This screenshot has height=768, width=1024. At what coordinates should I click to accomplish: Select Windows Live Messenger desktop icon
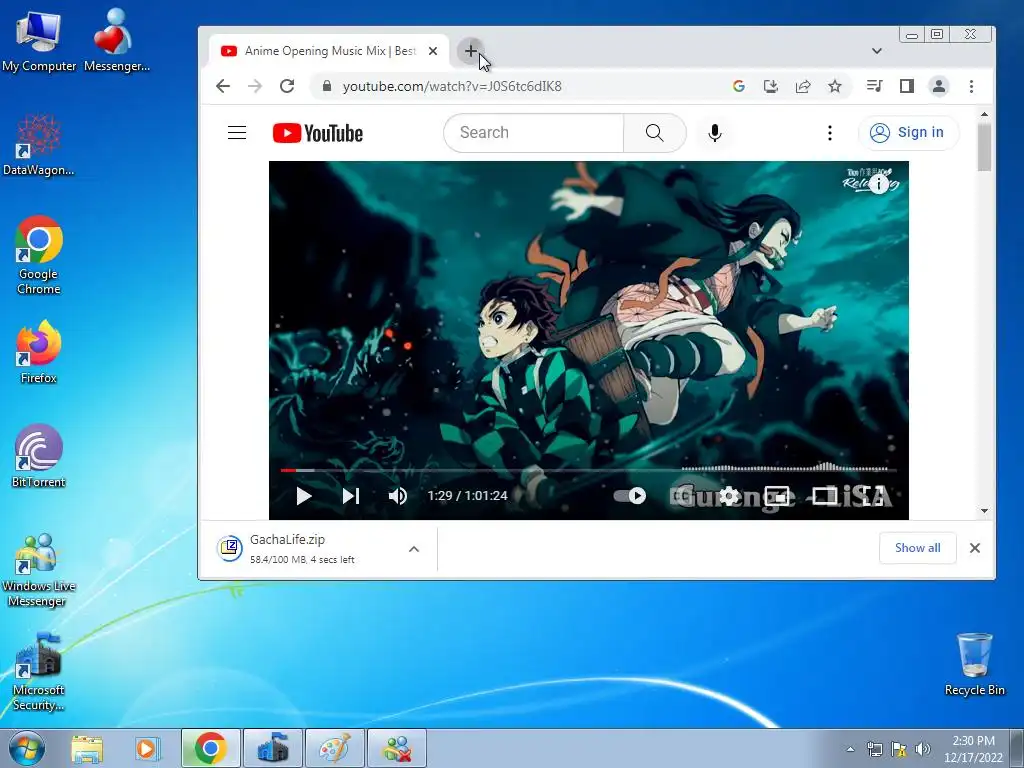(x=39, y=570)
